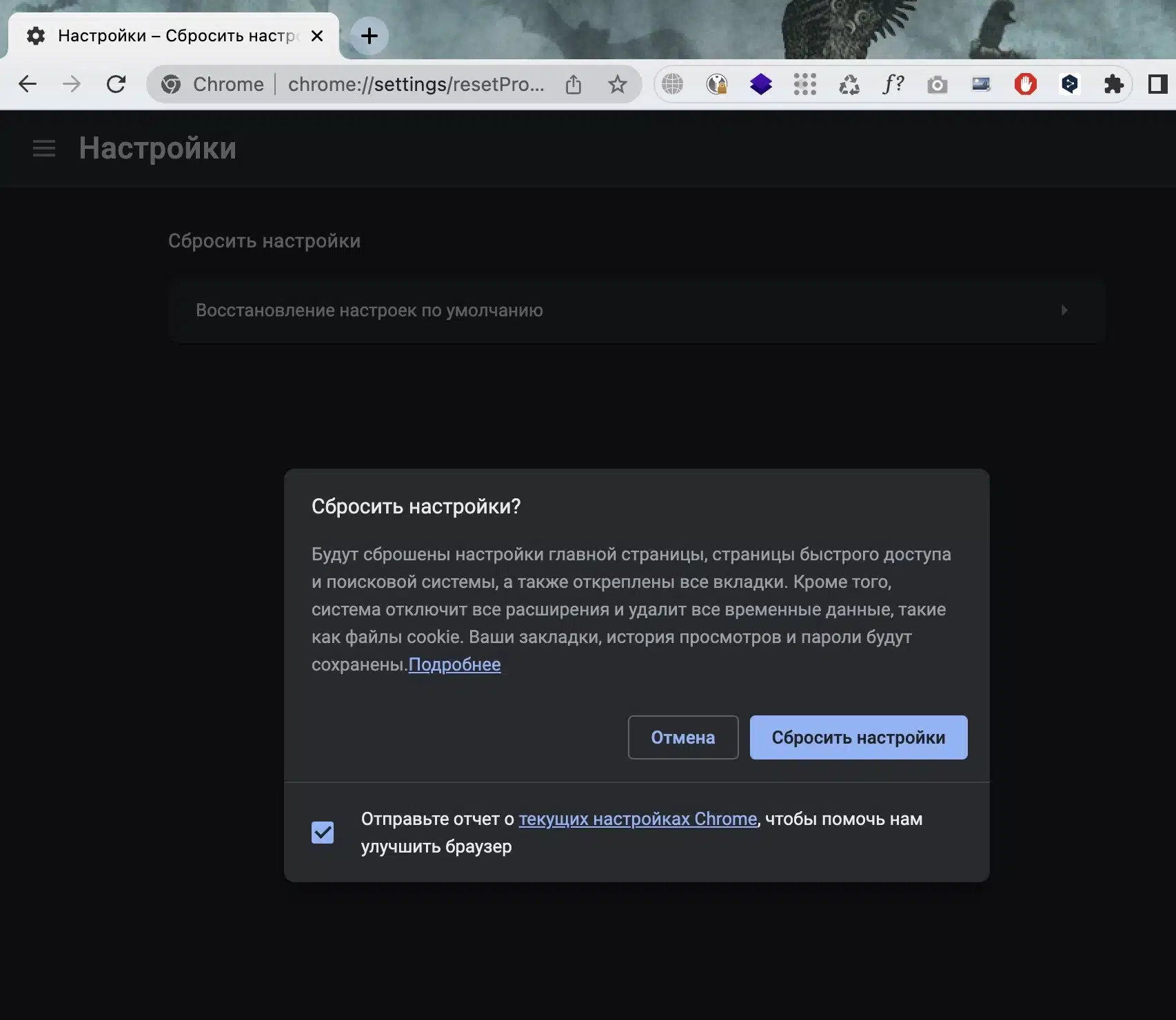Open the Extensions puzzle-piece icon
Screen dimensions: 1176x1020
coord(1114,84)
